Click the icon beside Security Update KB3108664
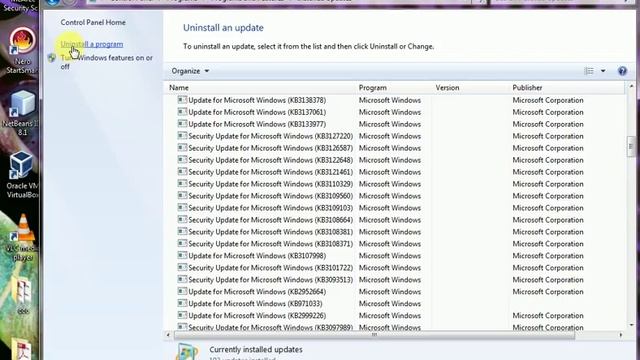This screenshot has width=640, height=360. click(x=182, y=219)
